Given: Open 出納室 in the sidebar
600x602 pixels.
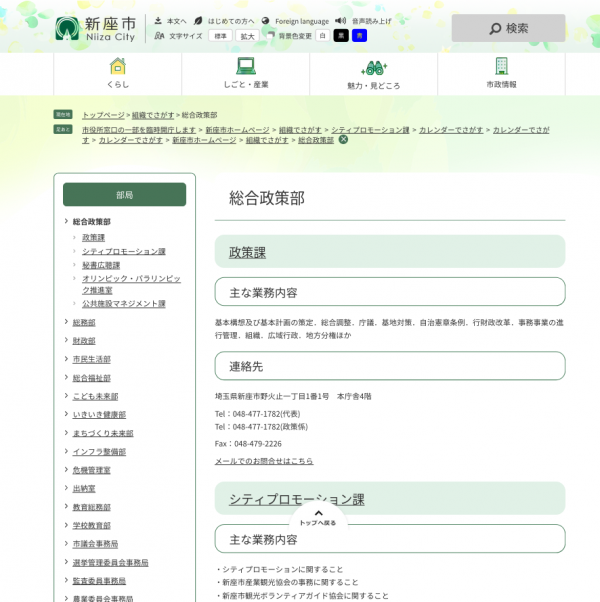Looking at the screenshot, I should pos(84,489).
